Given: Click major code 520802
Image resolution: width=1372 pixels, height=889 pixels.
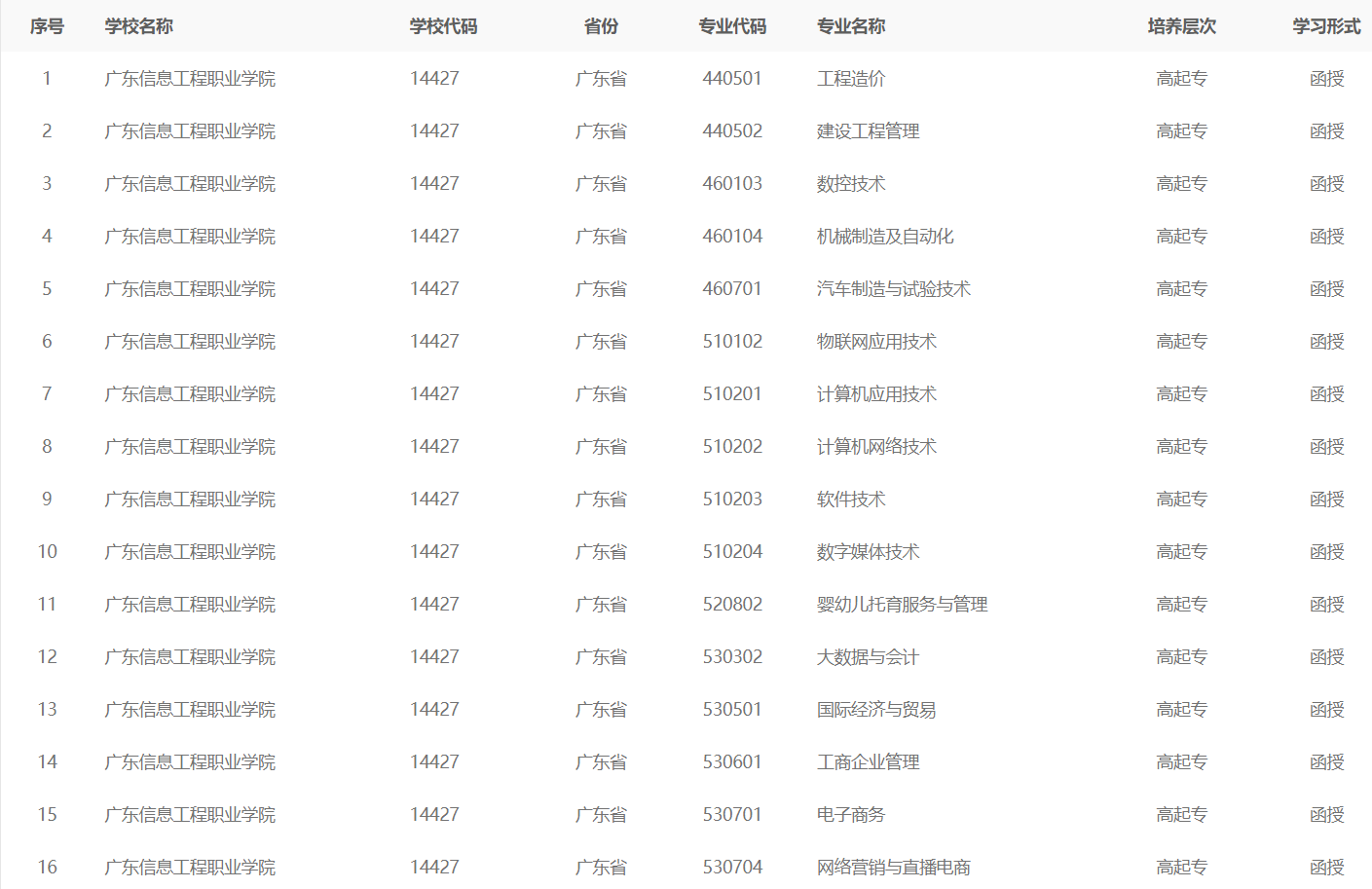Looking at the screenshot, I should coord(732,605).
